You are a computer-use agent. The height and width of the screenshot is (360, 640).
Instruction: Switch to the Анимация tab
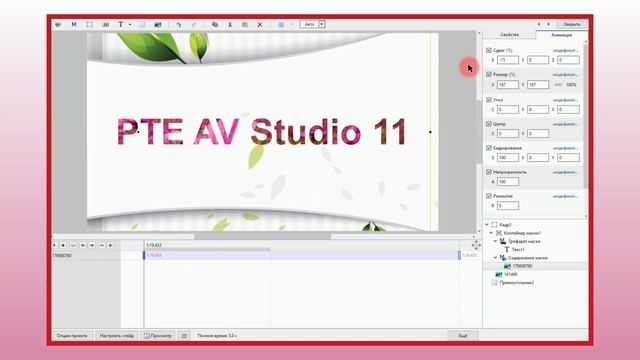(x=561, y=35)
